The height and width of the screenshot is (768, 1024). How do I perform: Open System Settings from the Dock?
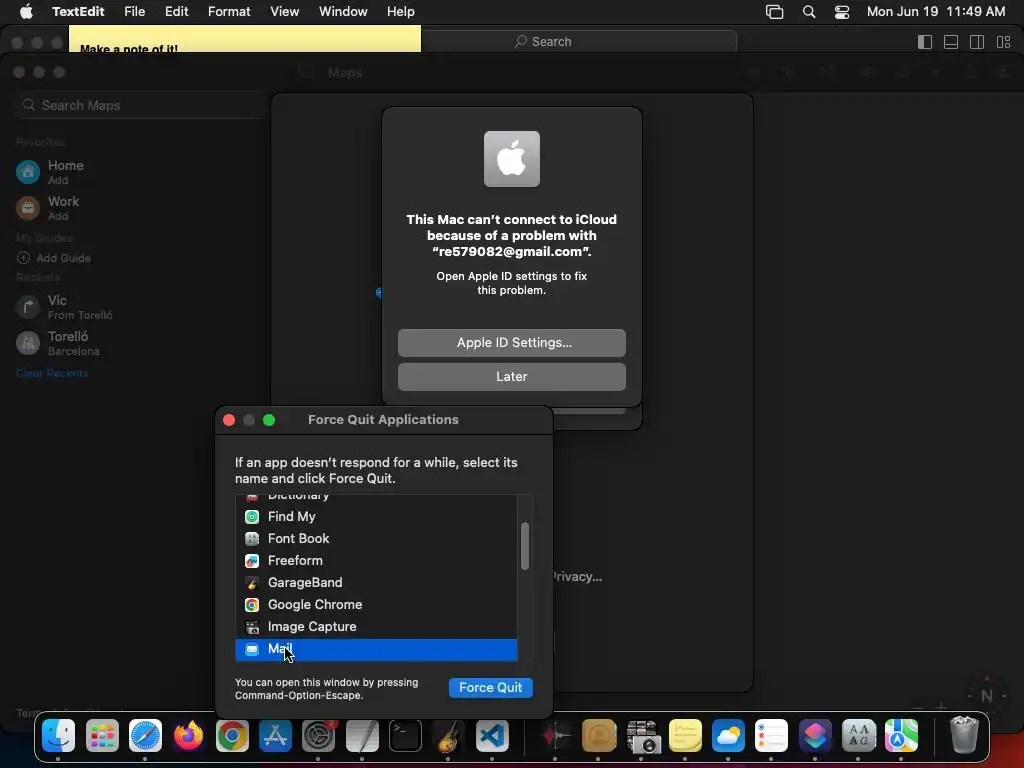tap(318, 736)
